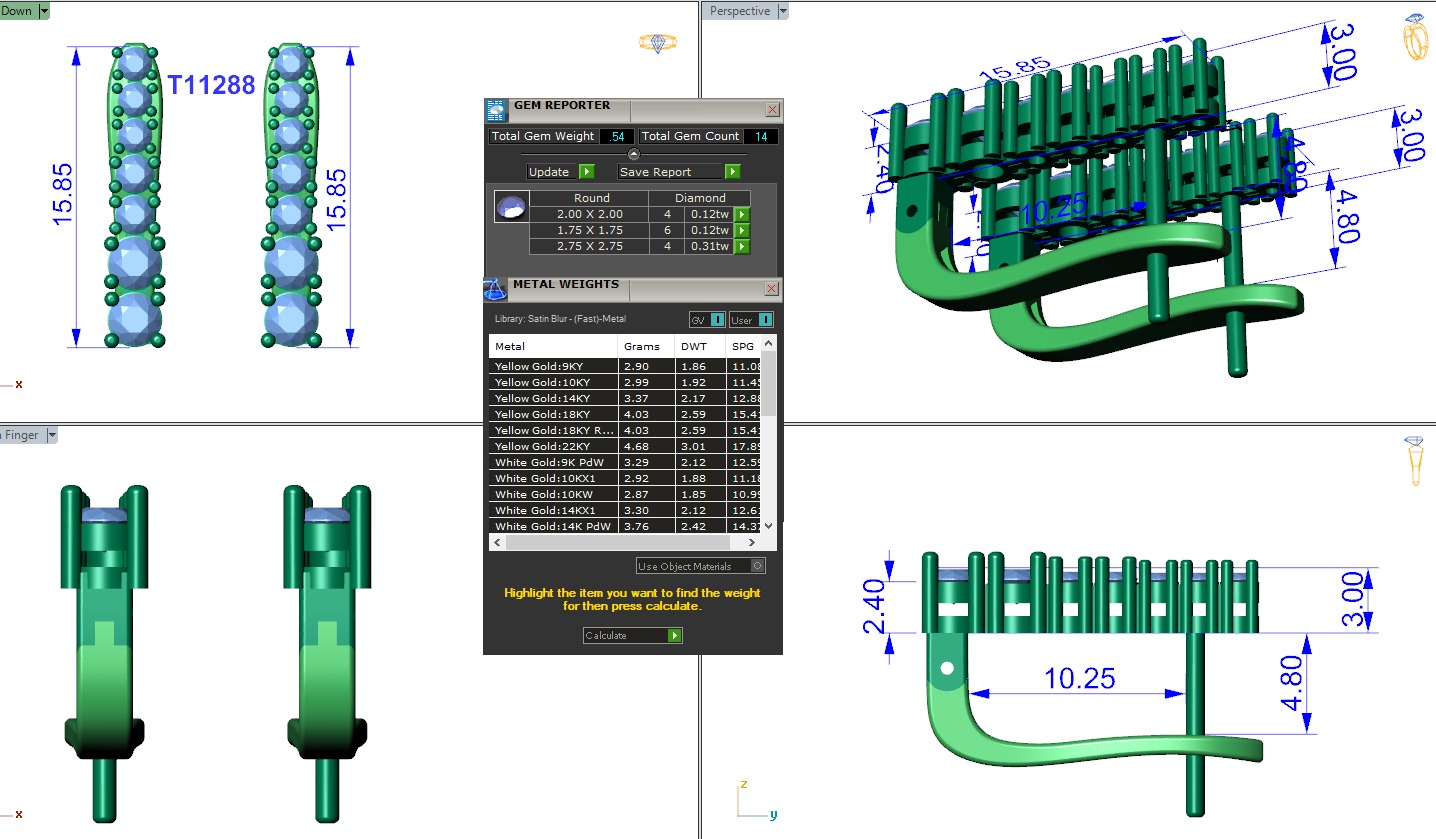Open the Perspective viewport dropdown arrow
1436x839 pixels.
pos(783,11)
